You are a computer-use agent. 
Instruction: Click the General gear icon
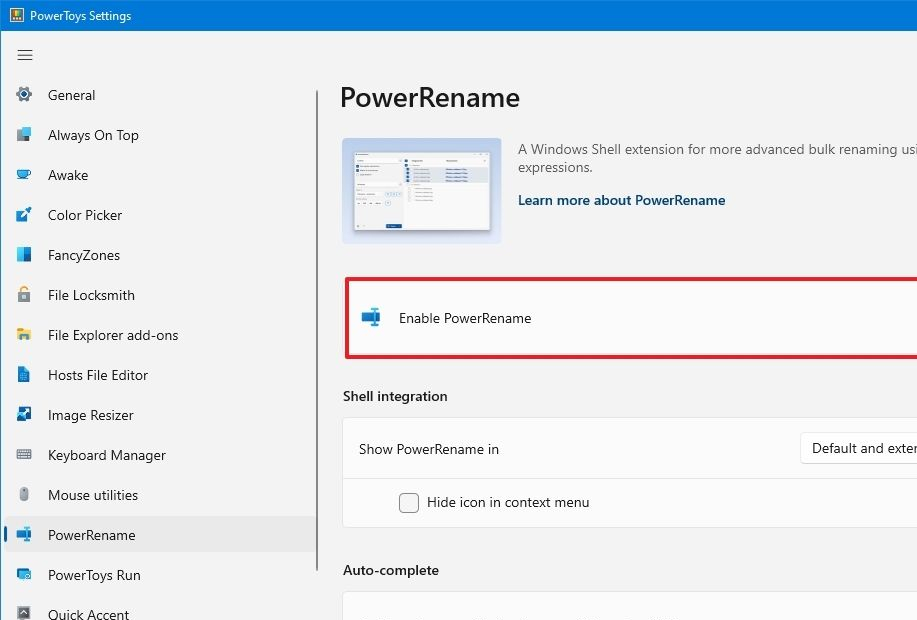pos(24,94)
